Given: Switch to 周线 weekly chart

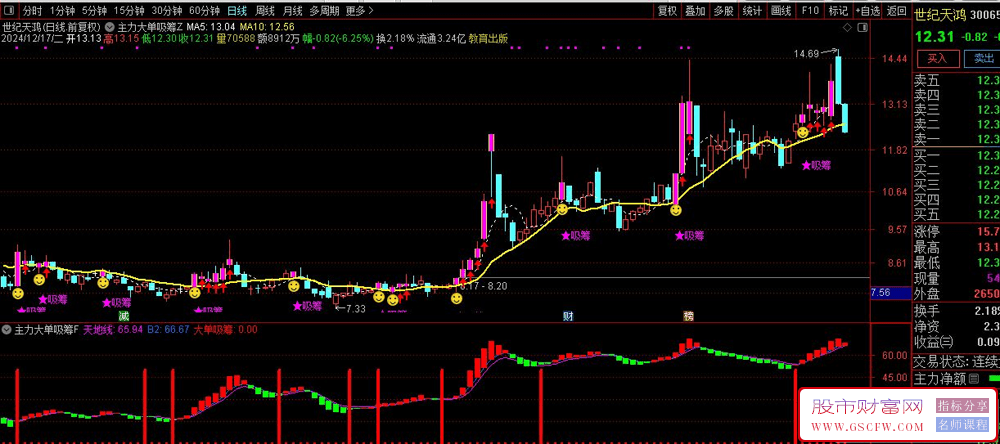Looking at the screenshot, I should tap(265, 11).
